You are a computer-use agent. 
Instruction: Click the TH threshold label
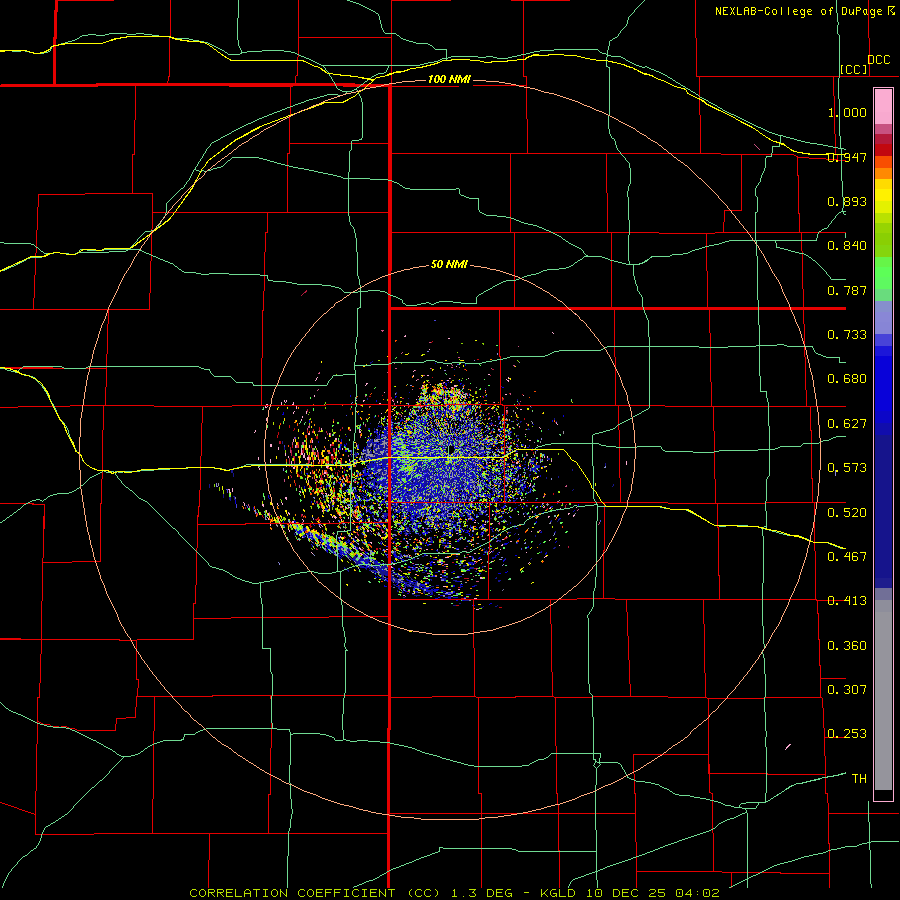coord(859,779)
